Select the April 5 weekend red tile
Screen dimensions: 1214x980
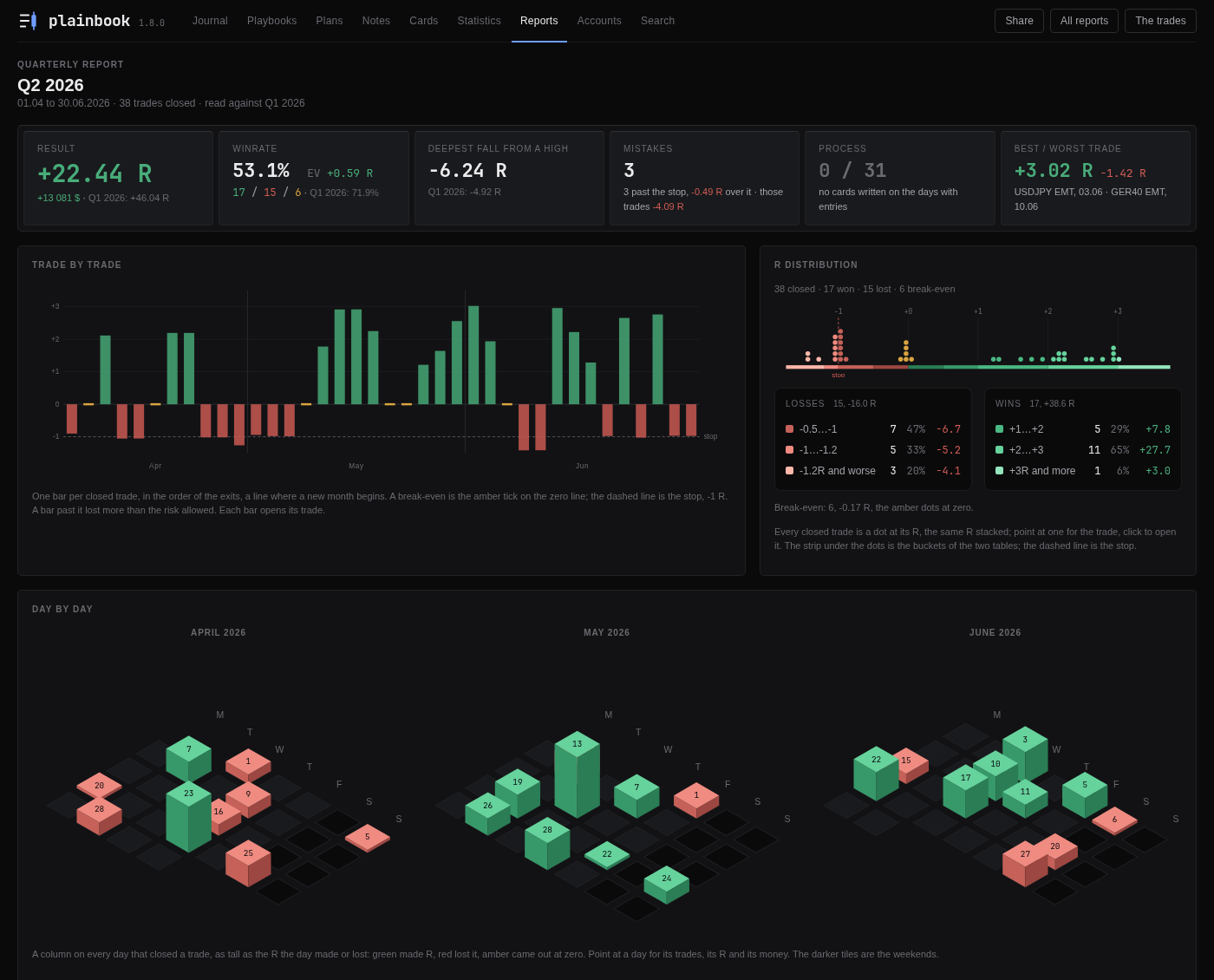coord(368,838)
